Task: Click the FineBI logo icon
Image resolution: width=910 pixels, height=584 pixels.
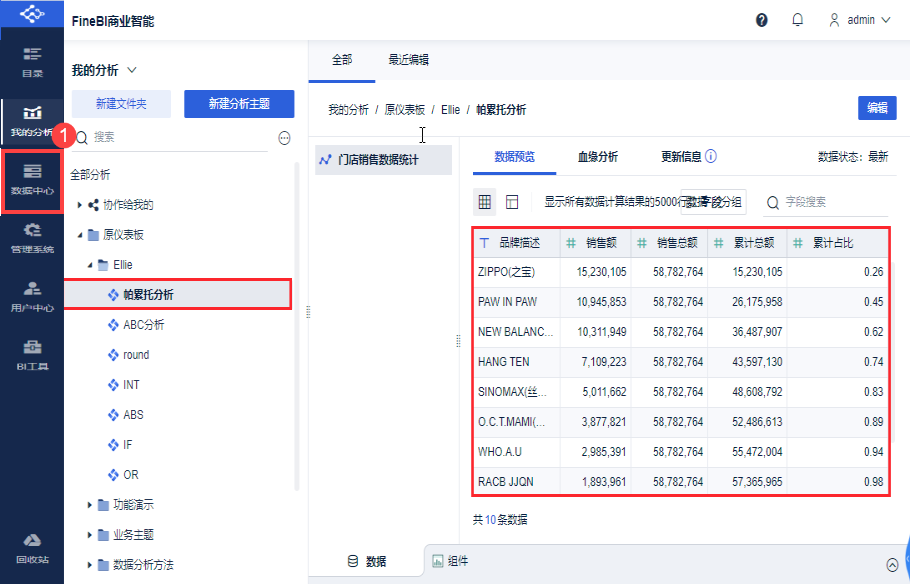Action: coord(32,13)
